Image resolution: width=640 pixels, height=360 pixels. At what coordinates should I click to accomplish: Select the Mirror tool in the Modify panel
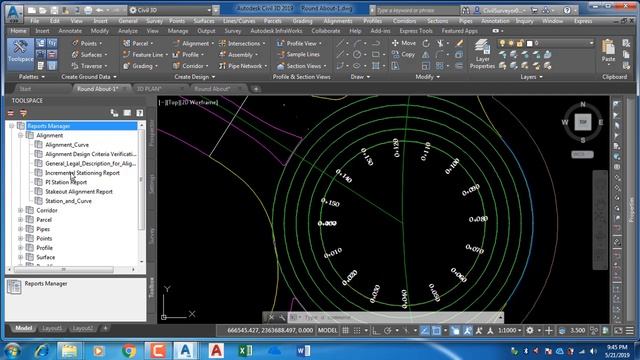426,54
